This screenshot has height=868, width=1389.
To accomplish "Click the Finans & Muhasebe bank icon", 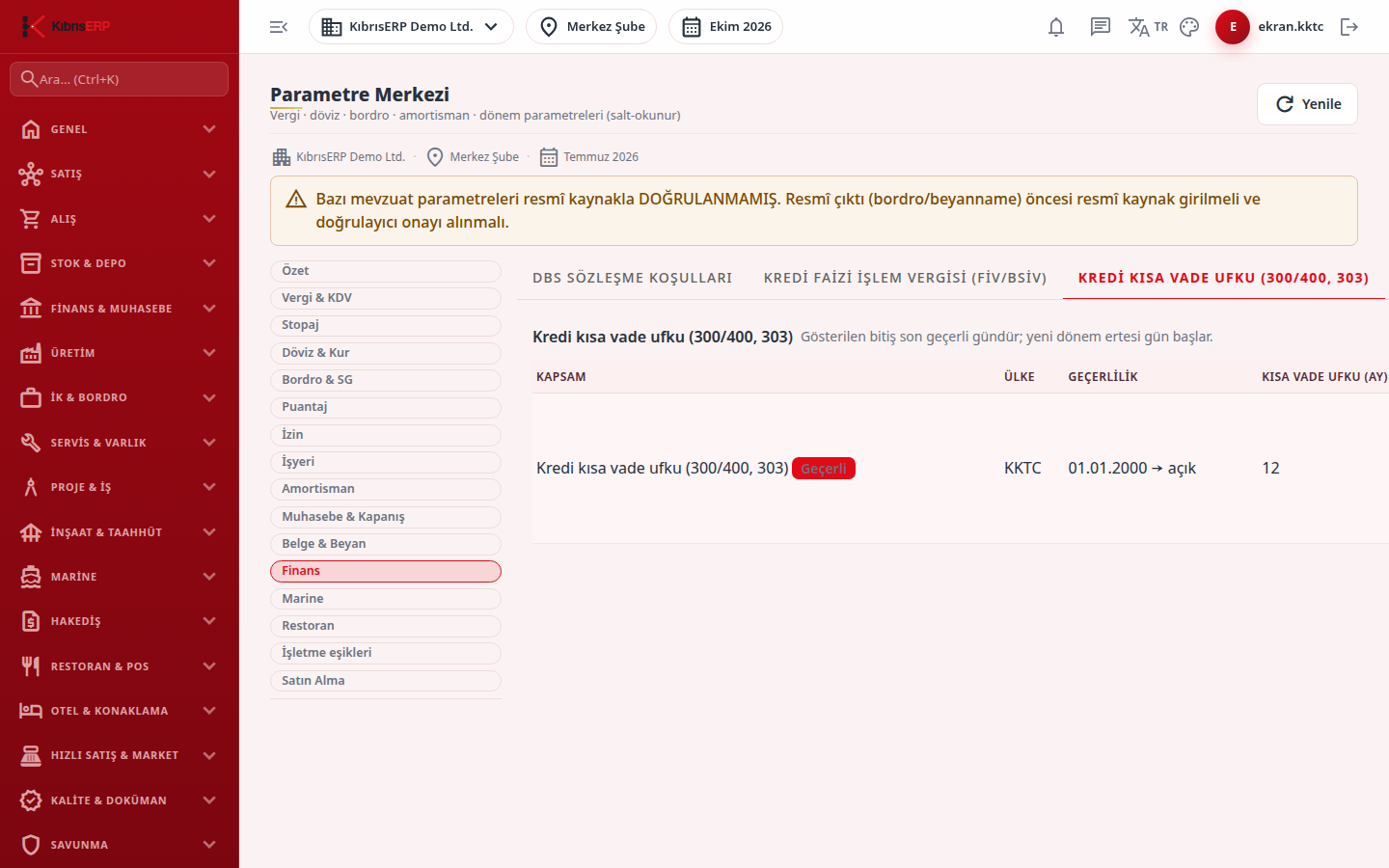I will (x=31, y=309).
